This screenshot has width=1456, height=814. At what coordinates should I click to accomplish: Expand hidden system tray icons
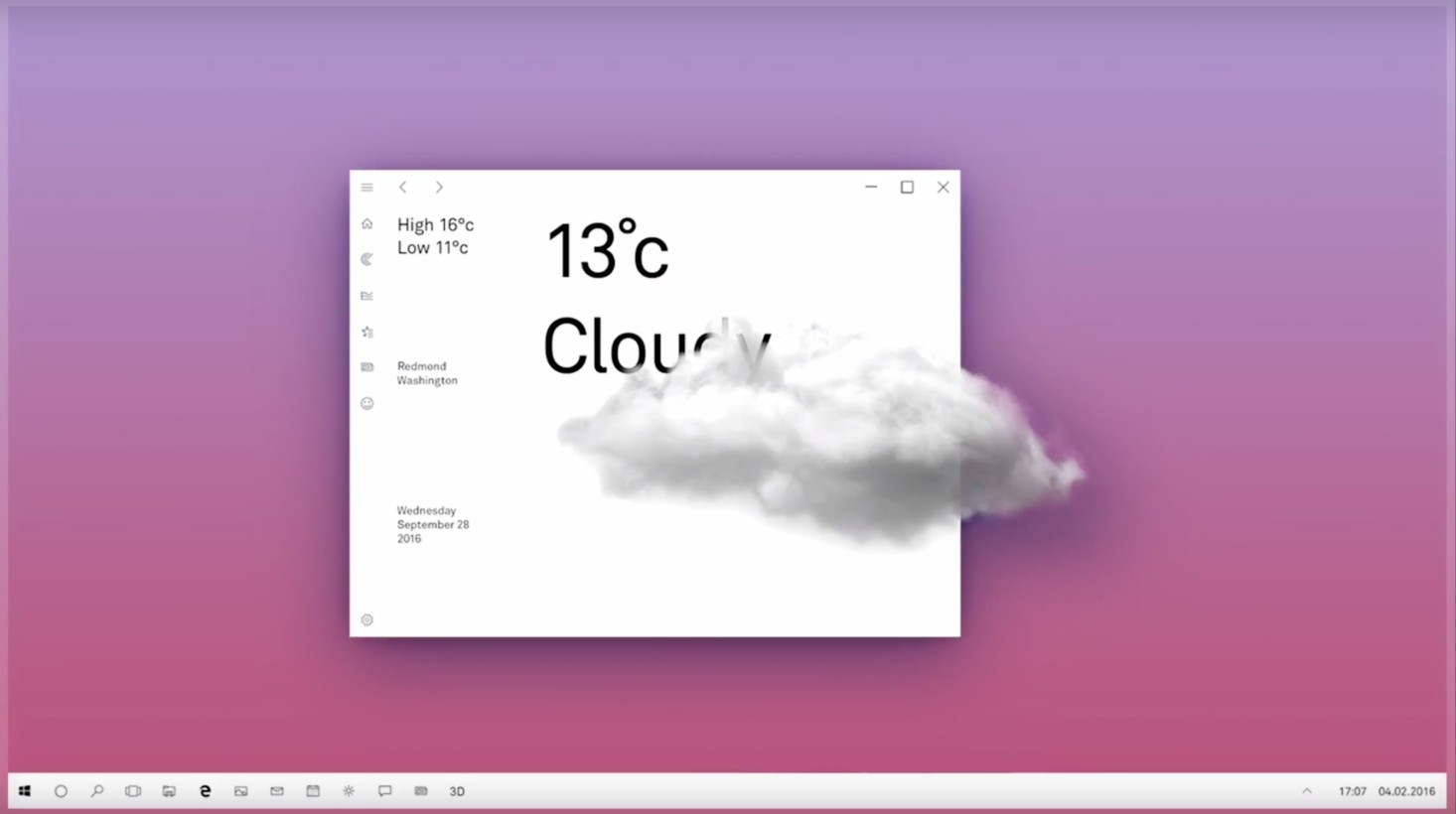click(1307, 790)
